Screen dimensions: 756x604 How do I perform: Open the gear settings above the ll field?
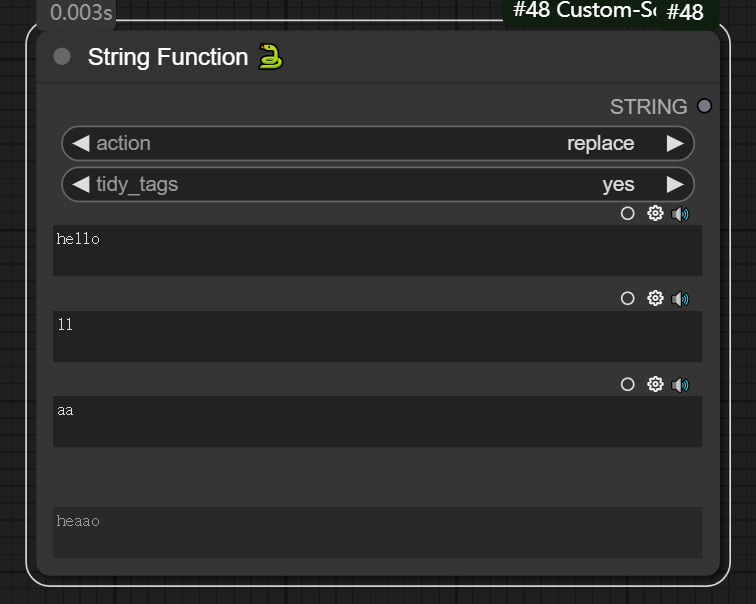coord(655,298)
